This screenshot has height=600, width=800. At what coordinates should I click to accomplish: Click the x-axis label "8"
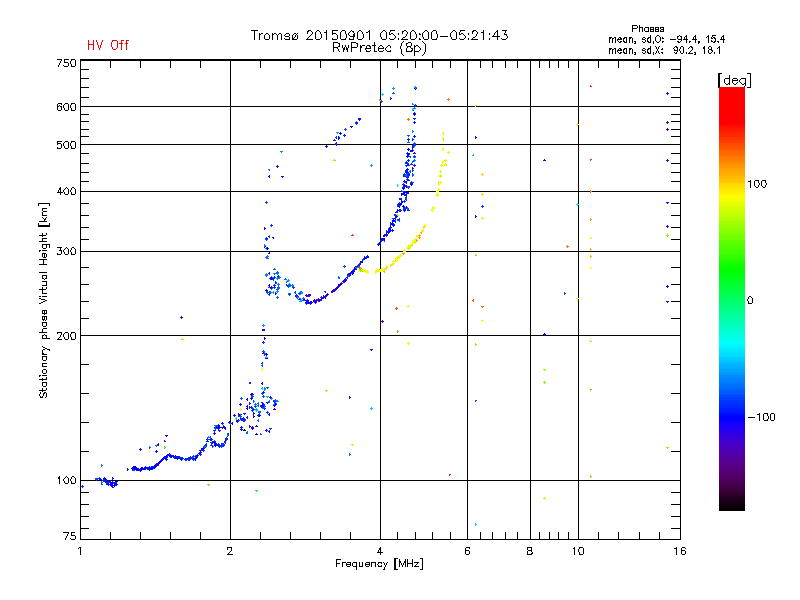click(530, 551)
